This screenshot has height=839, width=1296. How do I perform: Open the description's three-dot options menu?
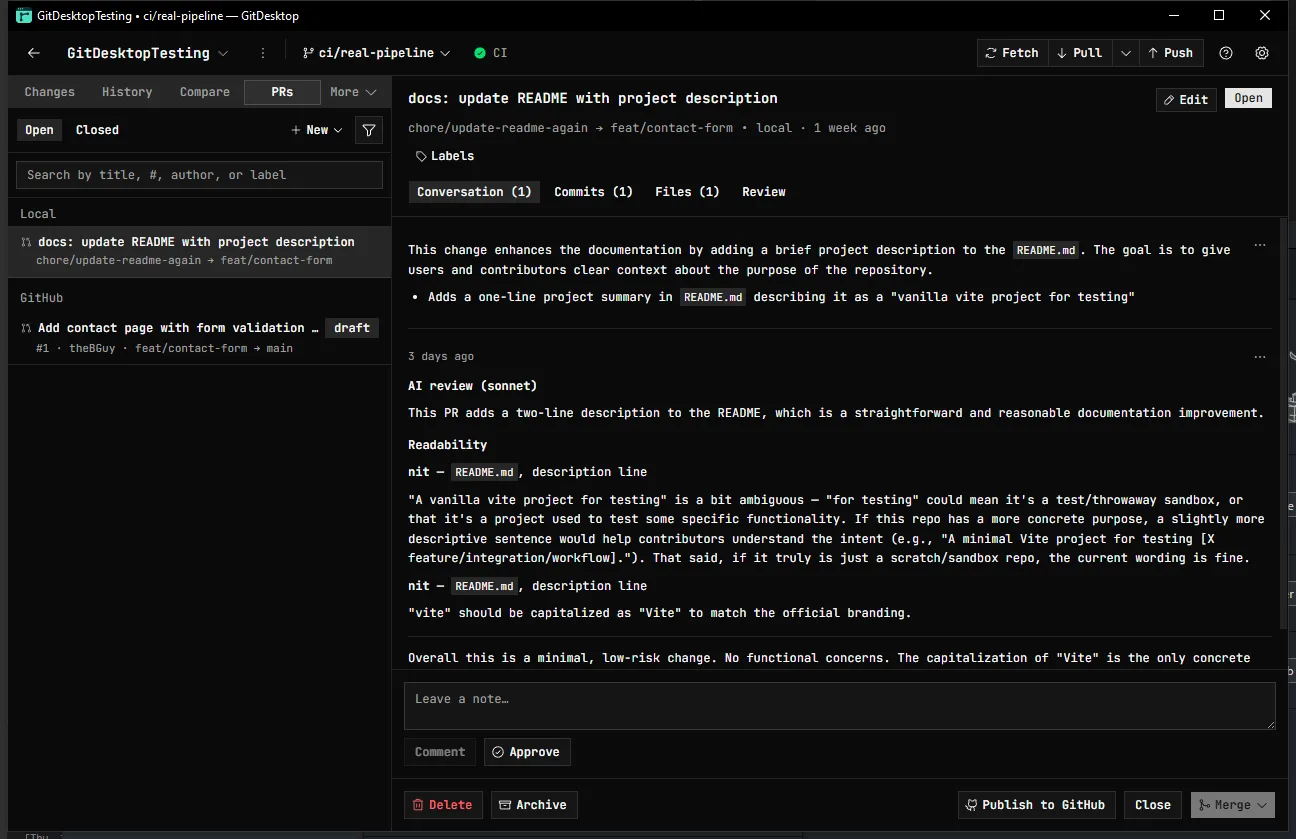(1260, 245)
